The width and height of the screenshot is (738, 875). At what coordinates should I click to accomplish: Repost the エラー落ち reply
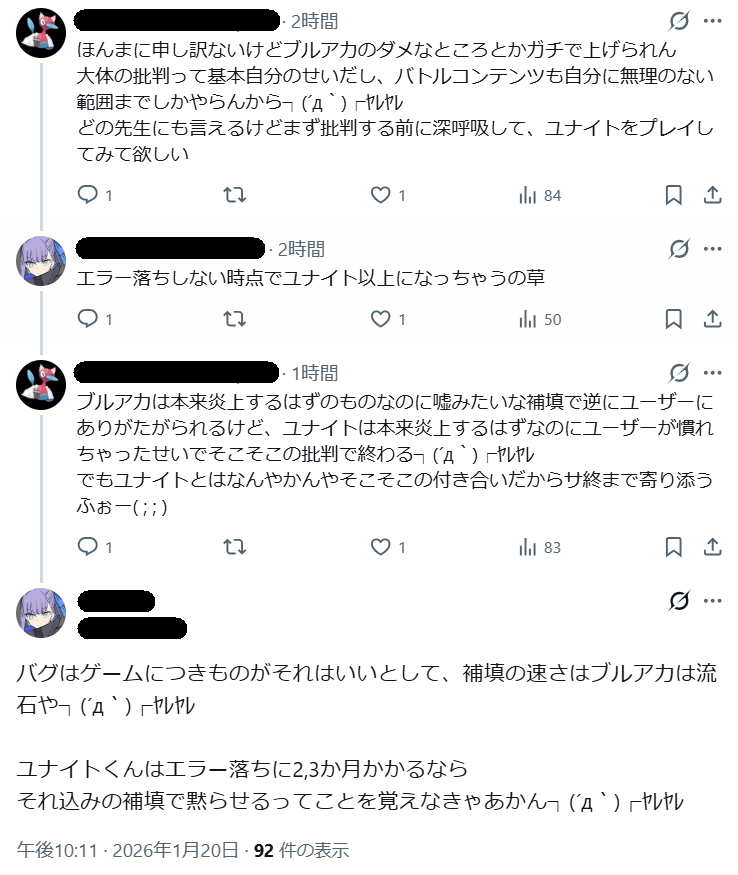pos(234,319)
